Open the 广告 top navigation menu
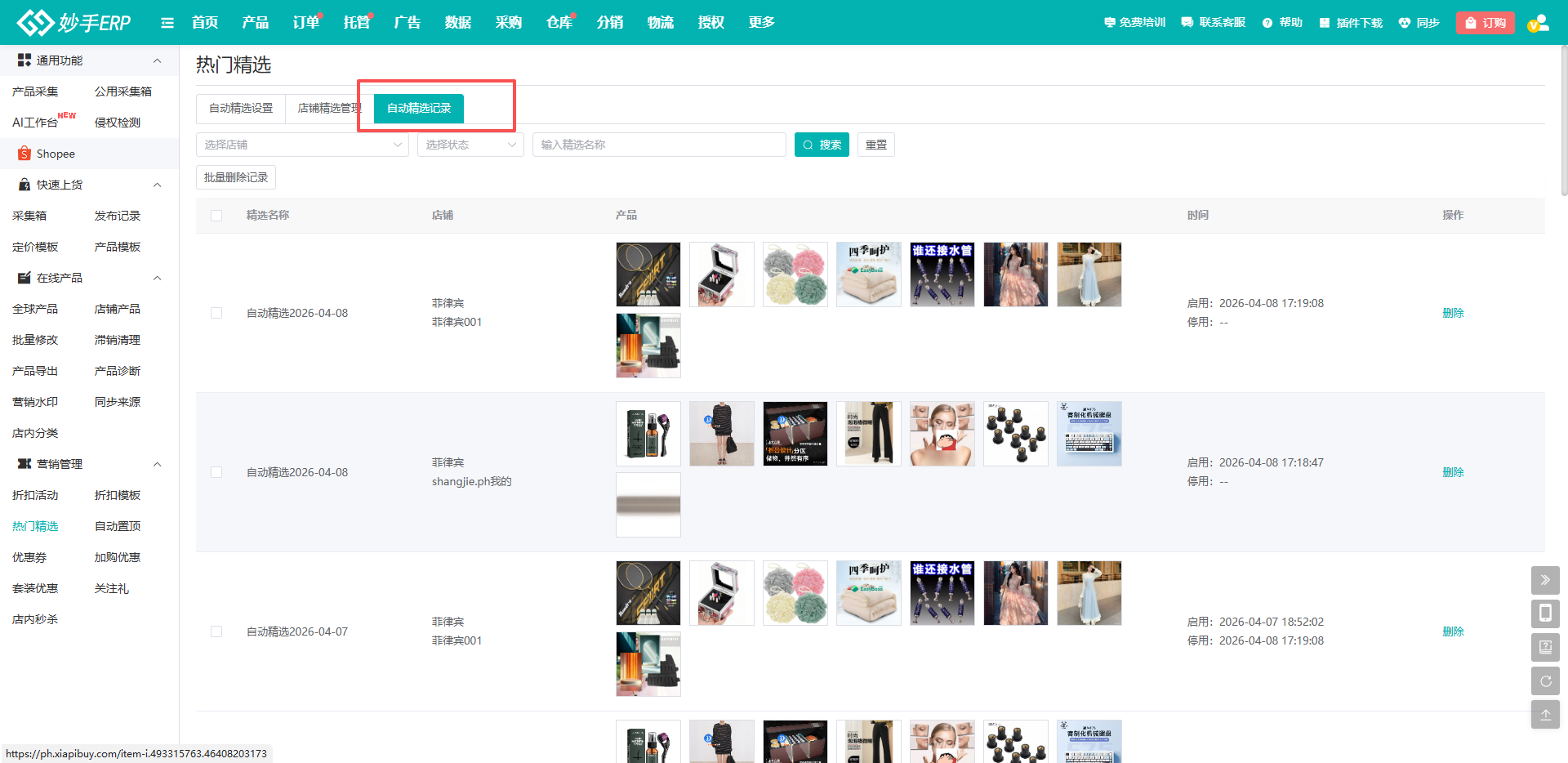This screenshot has height=763, width=1568. point(408,22)
